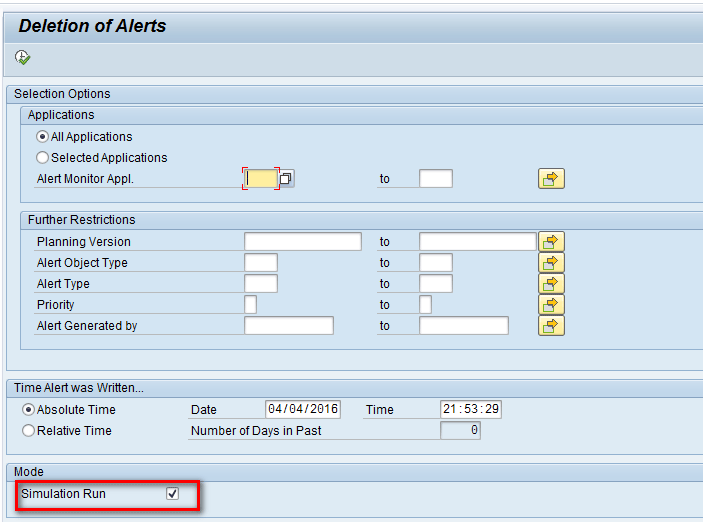Screen dimensions: 703x522
Task: Uncheck the Simulation Run checkbox
Action: (172, 494)
